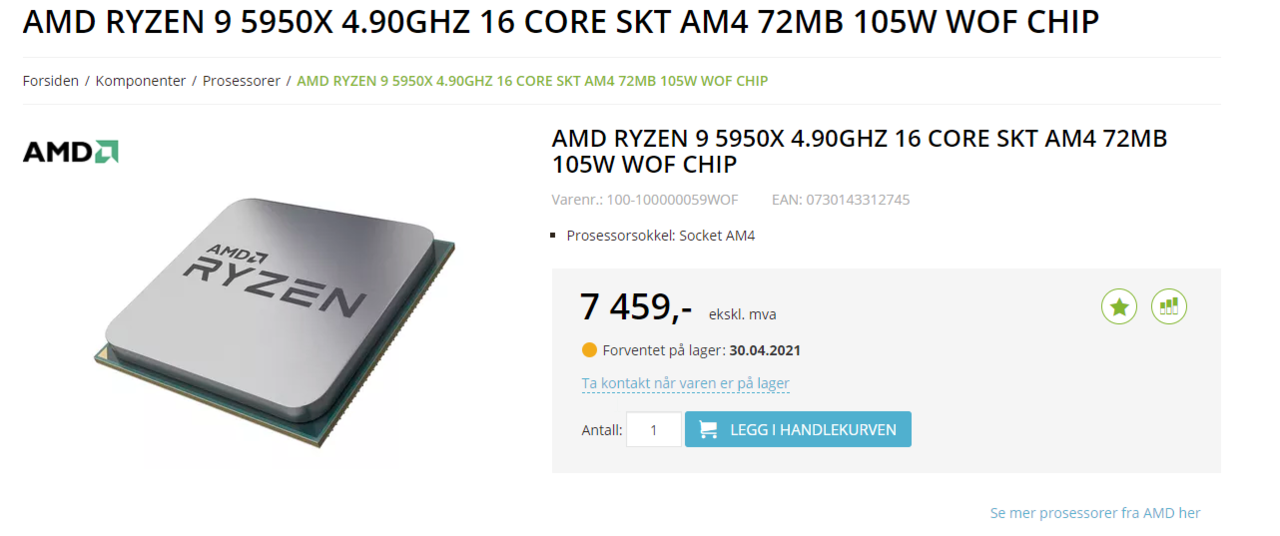Click the 7 459,- price text
The image size is (1280, 536).
[x=636, y=306]
